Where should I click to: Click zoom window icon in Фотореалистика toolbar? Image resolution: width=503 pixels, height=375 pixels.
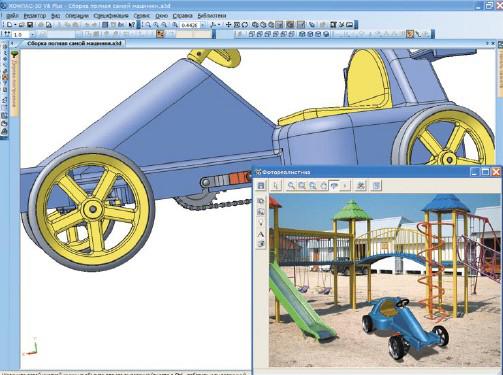(x=302, y=186)
